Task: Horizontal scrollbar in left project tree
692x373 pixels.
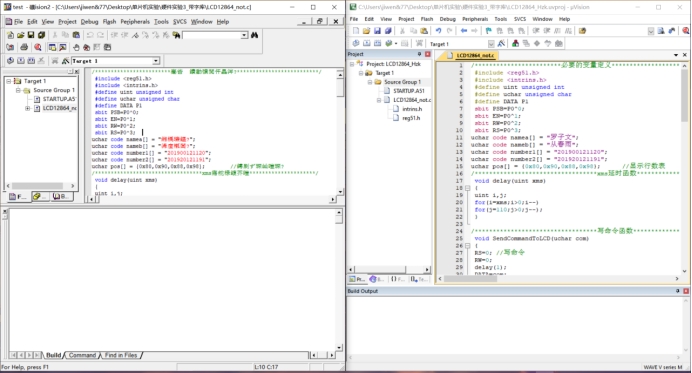Action: point(41,186)
